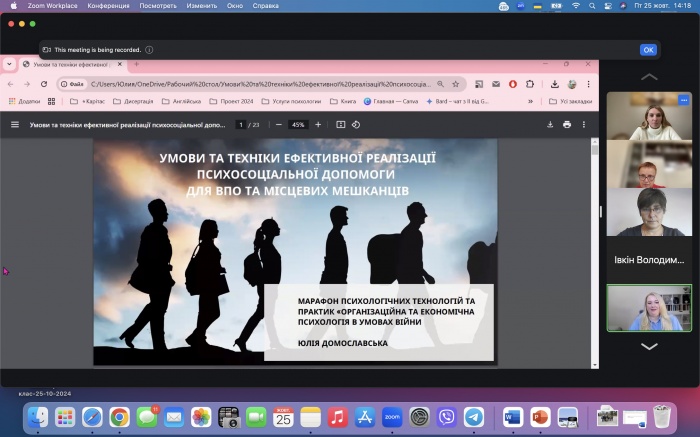Go forward in shared browser
This screenshot has height=437, width=700.
27,84
